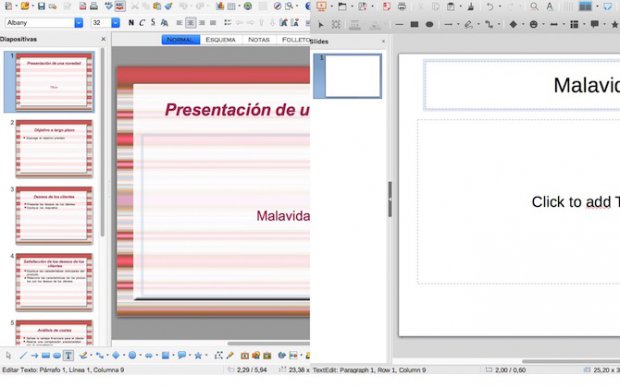The image size is (620, 387).
Task: Select the Text T tool in left drawing bar
Action: 68,355
